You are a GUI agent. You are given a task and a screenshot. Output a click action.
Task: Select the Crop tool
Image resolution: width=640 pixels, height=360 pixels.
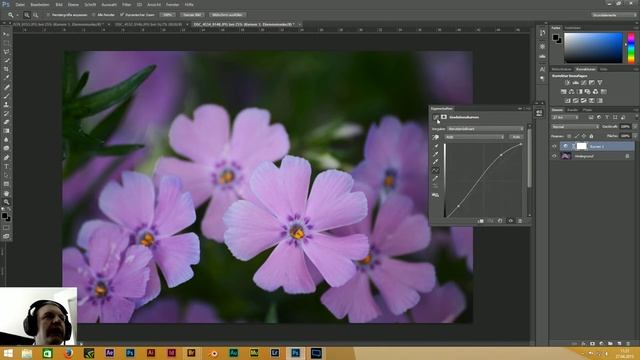pos(6,69)
